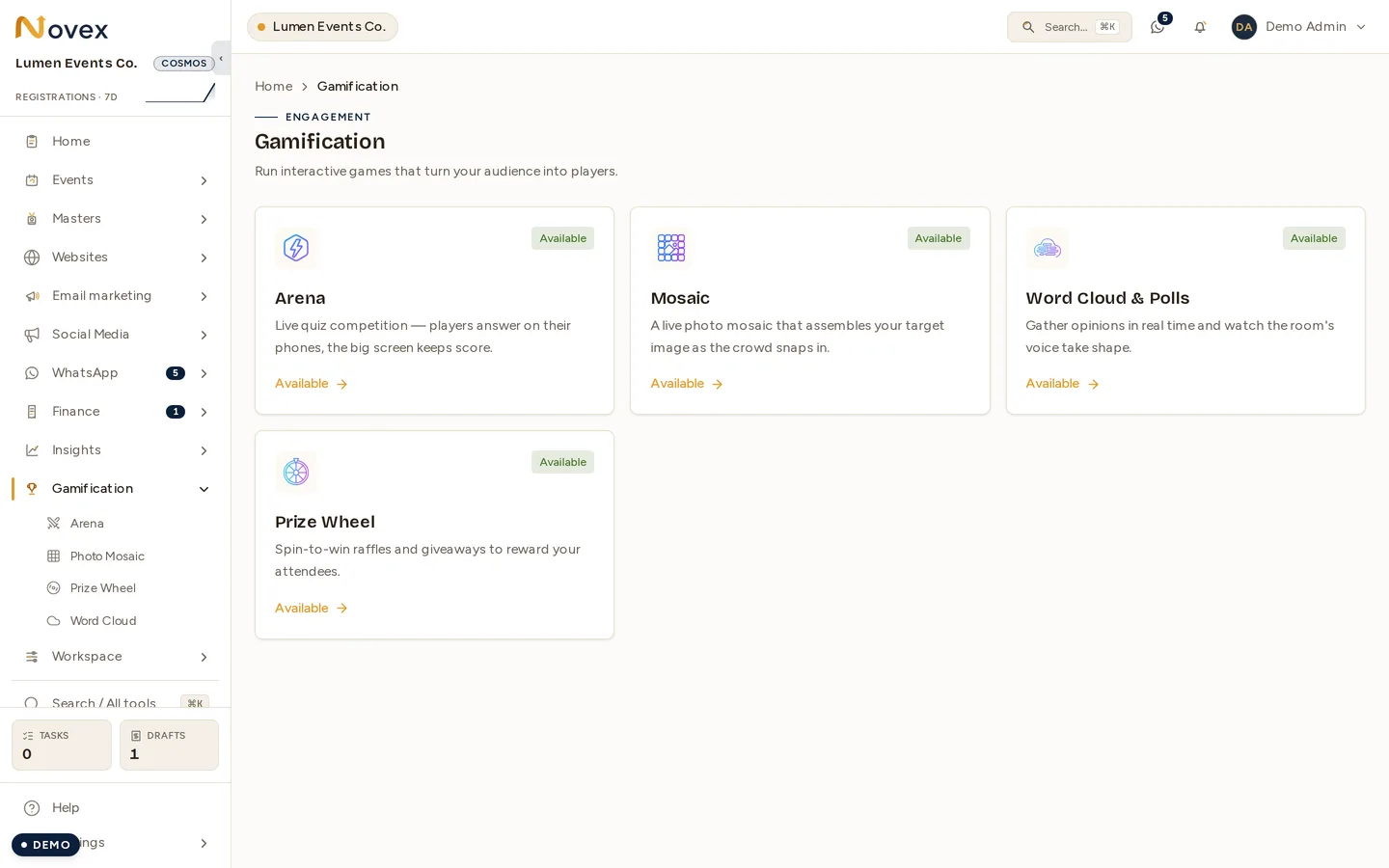
Task: Expand the Workspace sidebar section
Action: tap(204, 657)
